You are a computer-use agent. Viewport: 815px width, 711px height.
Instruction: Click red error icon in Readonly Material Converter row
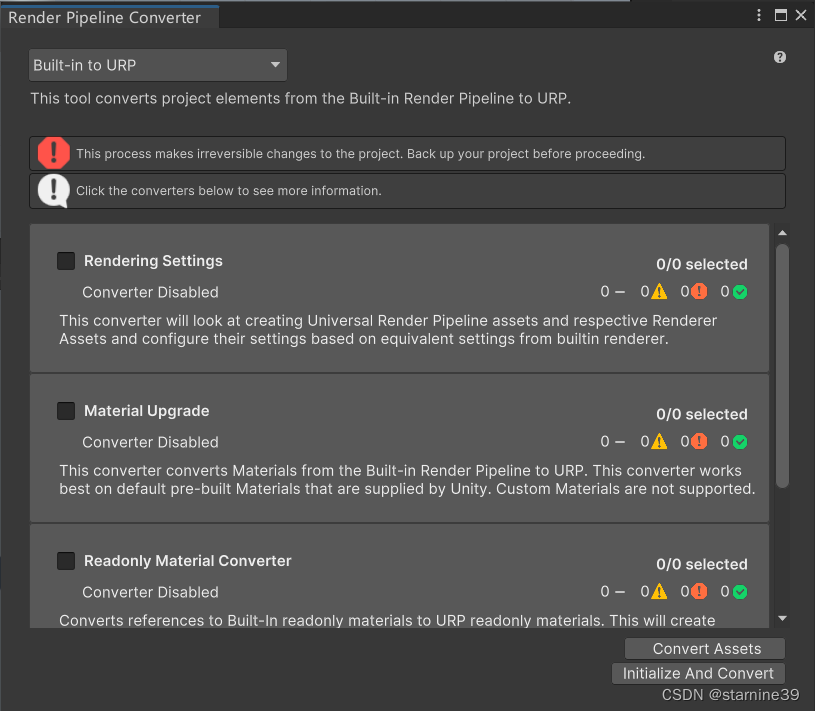[699, 591]
